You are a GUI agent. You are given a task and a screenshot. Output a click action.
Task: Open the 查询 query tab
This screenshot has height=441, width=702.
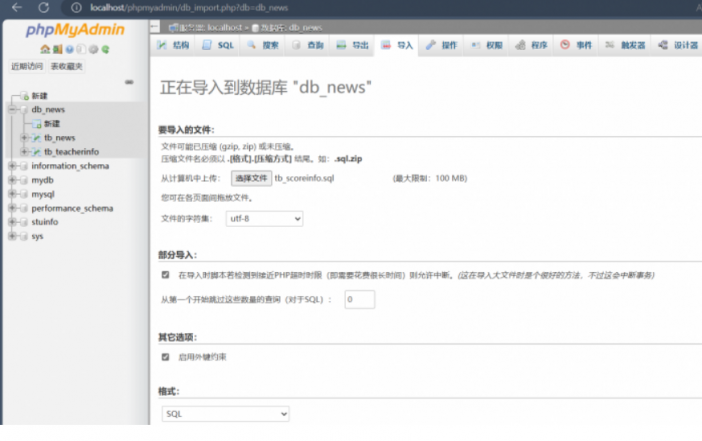(308, 45)
